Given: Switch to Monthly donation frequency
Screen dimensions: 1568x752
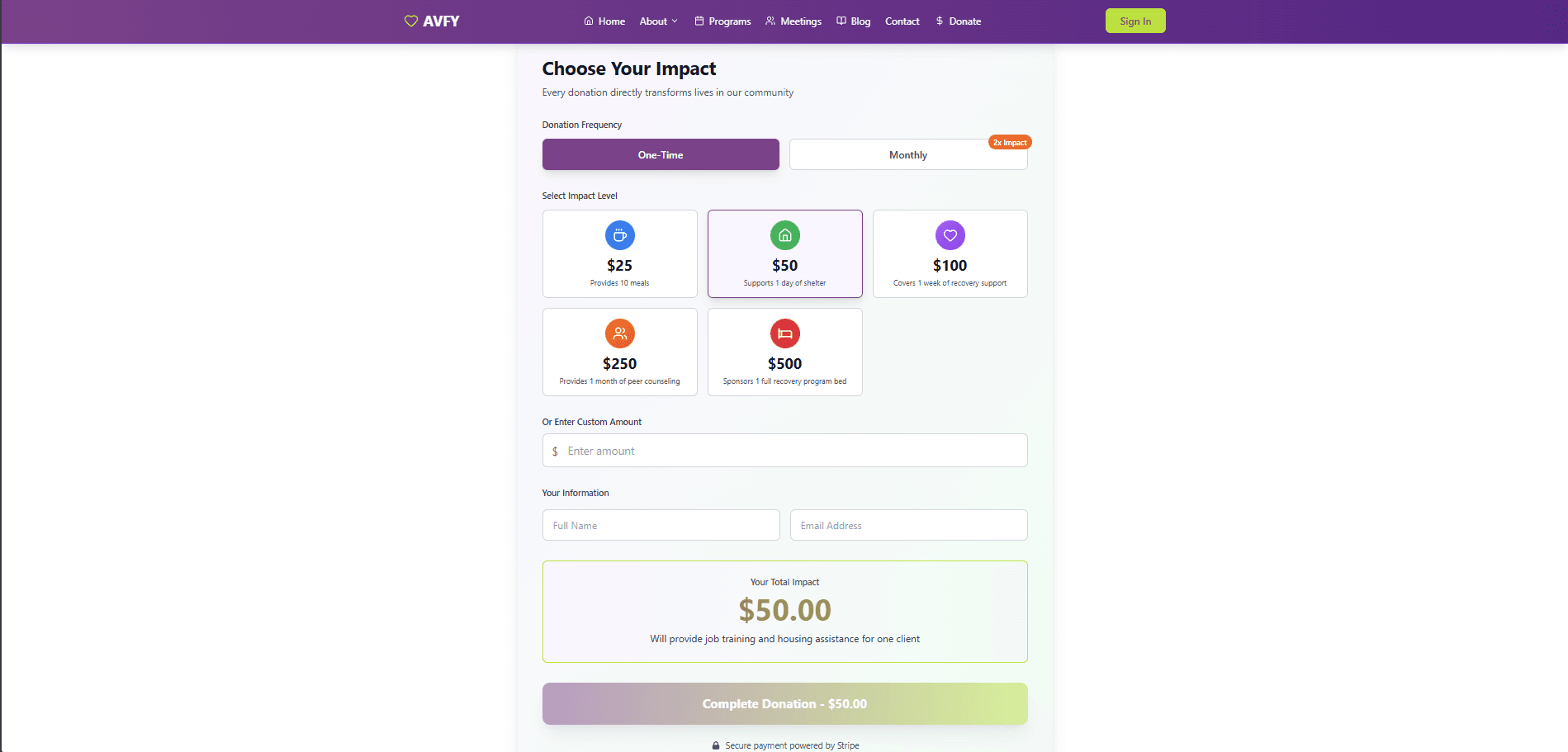Looking at the screenshot, I should 907,154.
